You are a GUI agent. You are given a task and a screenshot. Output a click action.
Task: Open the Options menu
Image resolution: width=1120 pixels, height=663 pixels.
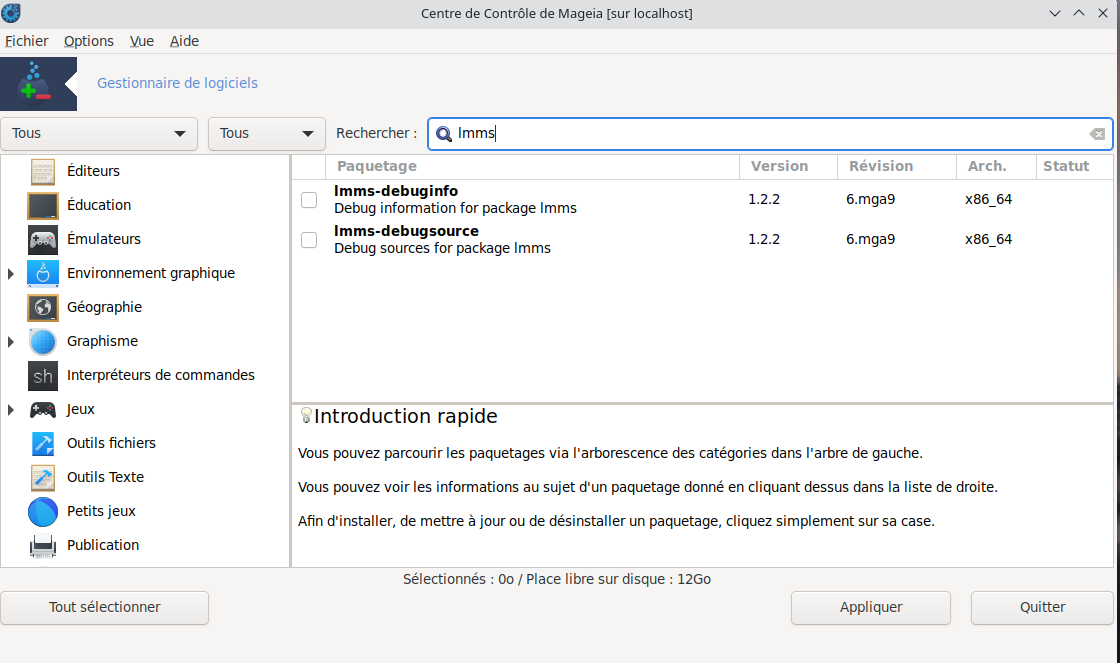point(89,41)
